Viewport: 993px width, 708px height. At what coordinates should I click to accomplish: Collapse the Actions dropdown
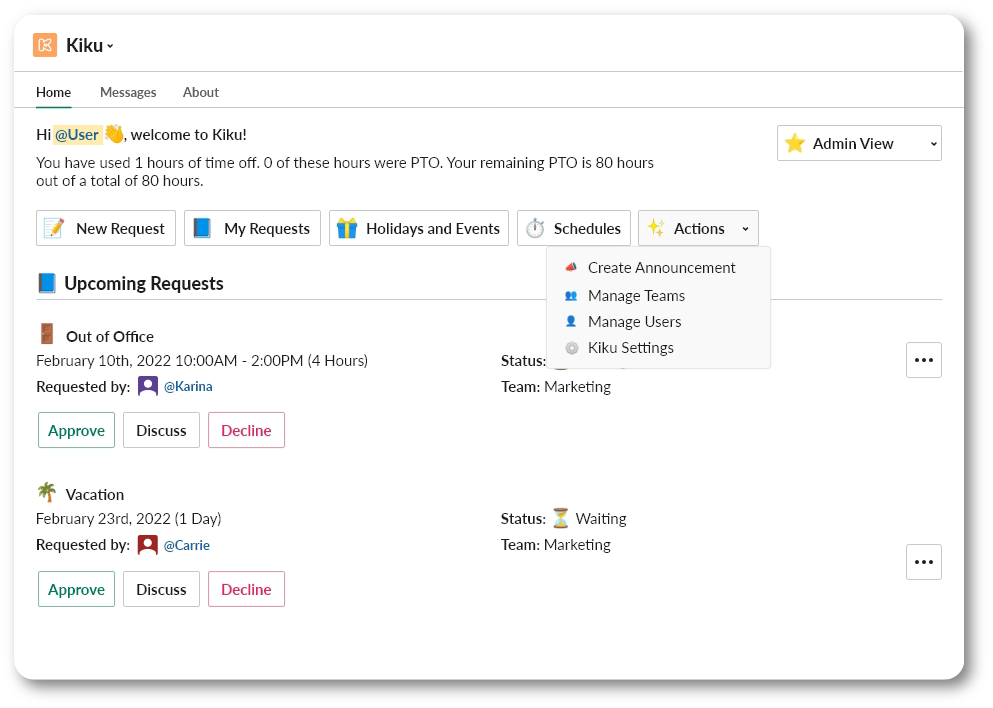[x=698, y=228]
